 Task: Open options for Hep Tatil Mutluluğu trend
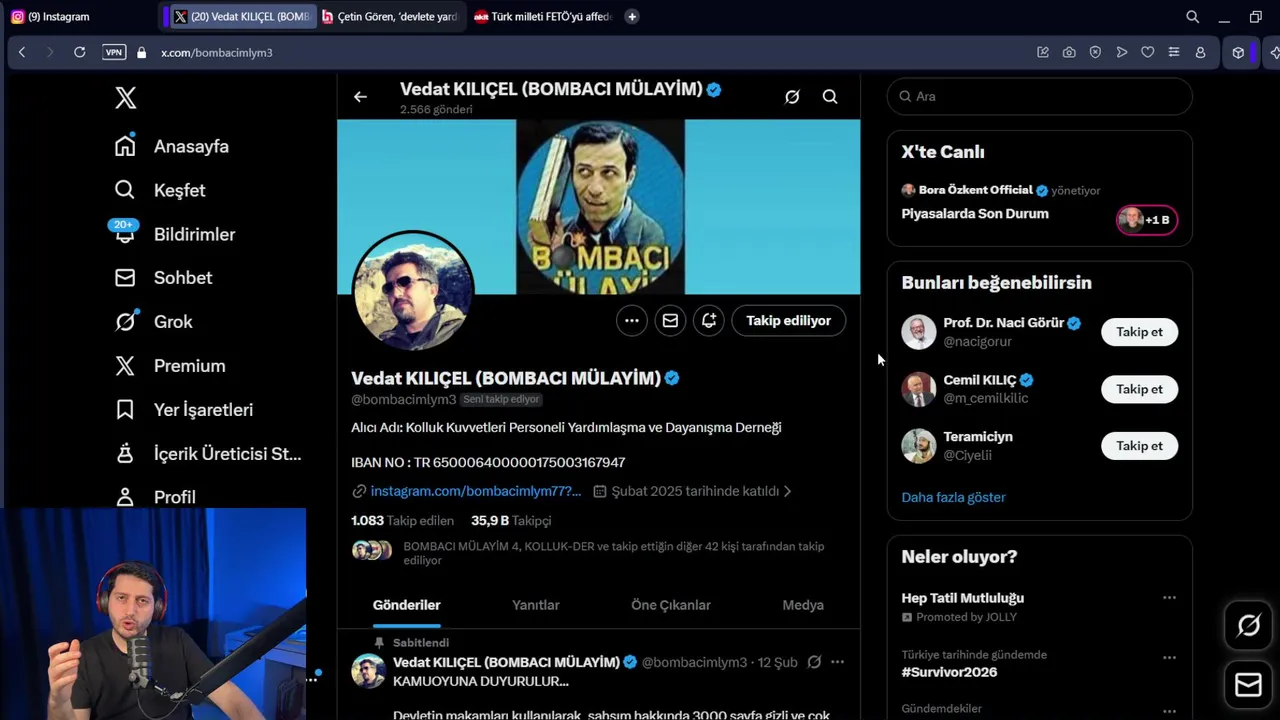click(x=1169, y=598)
